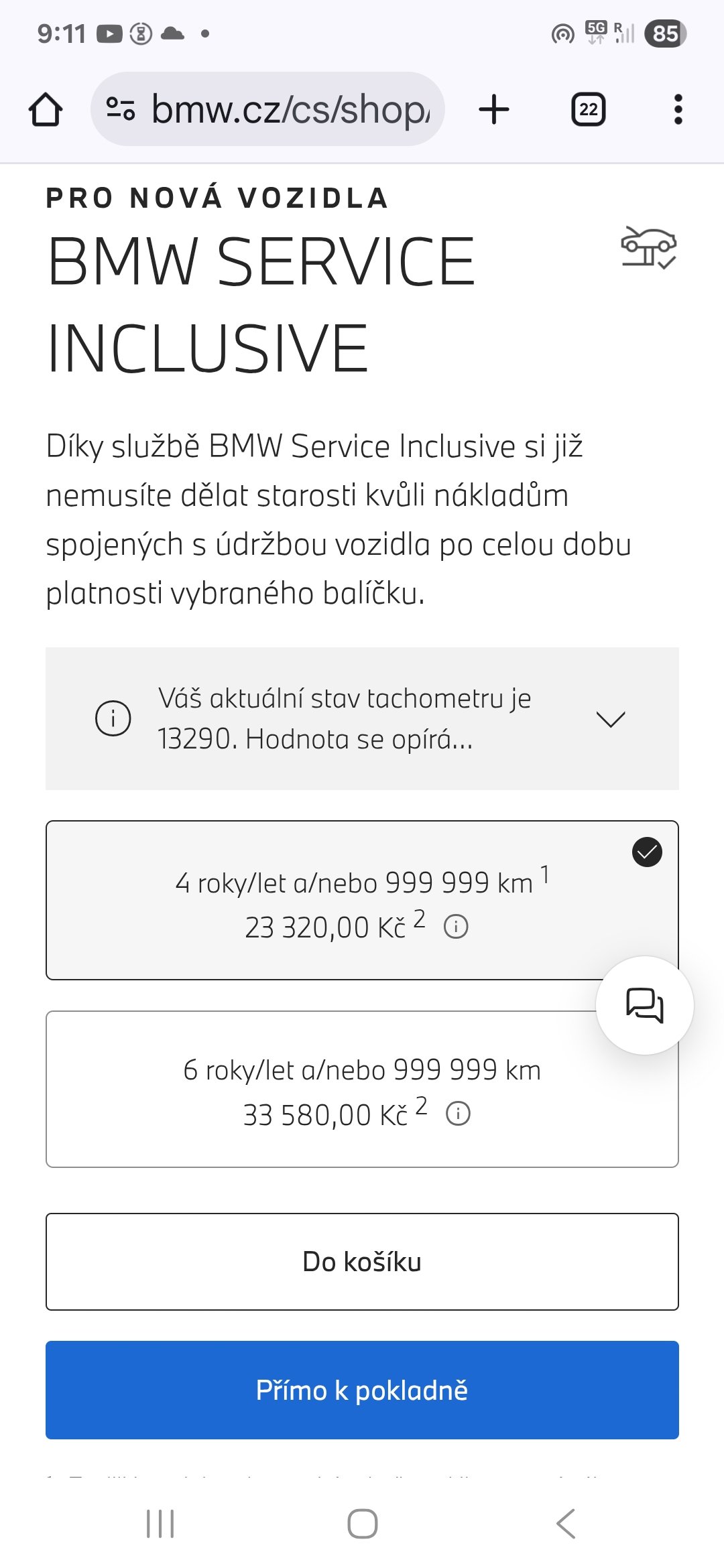Tap the car service icon
Screen dimensions: 724x1568
coord(648,247)
